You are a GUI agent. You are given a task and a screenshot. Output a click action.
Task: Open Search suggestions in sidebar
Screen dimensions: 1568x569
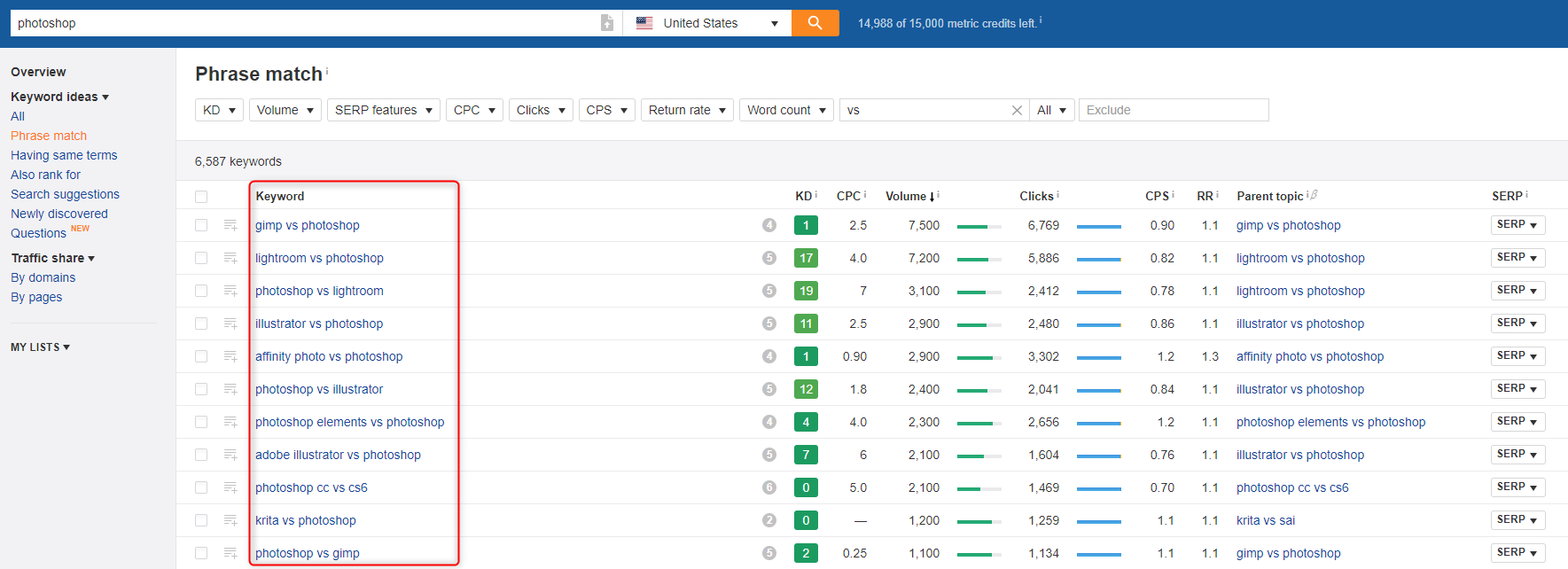65,194
